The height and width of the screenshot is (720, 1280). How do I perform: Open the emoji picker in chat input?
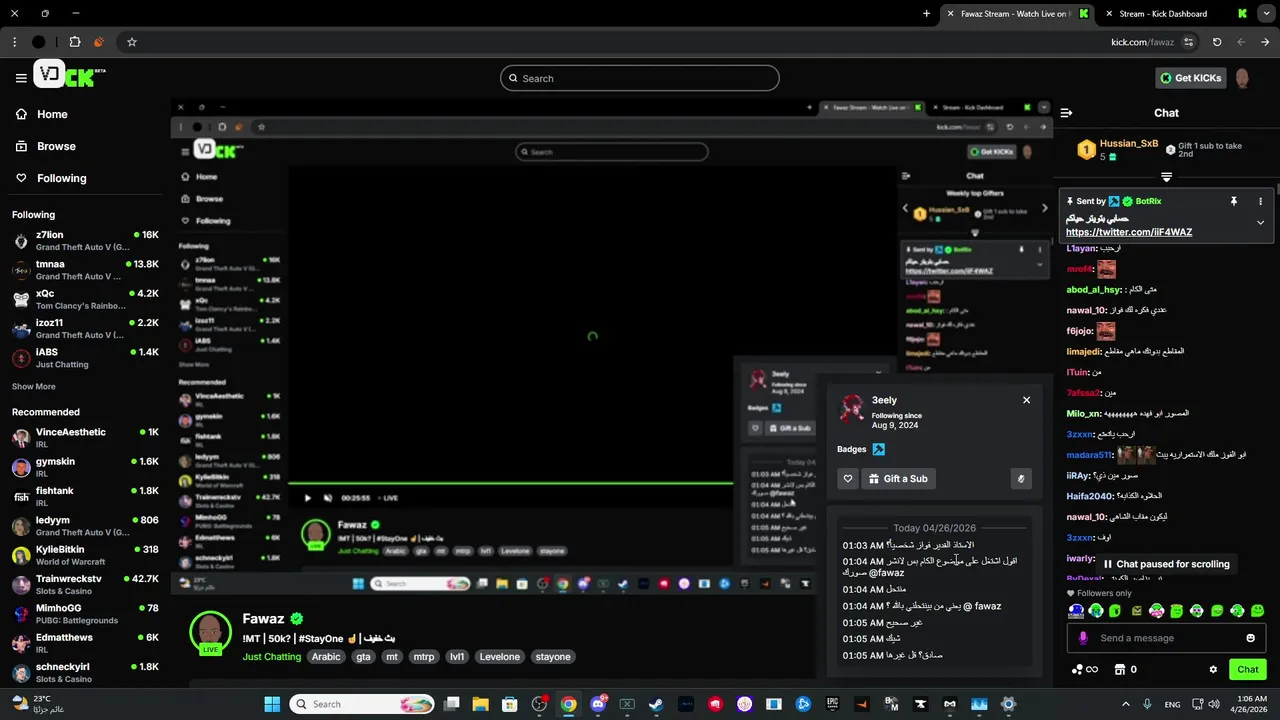1251,638
